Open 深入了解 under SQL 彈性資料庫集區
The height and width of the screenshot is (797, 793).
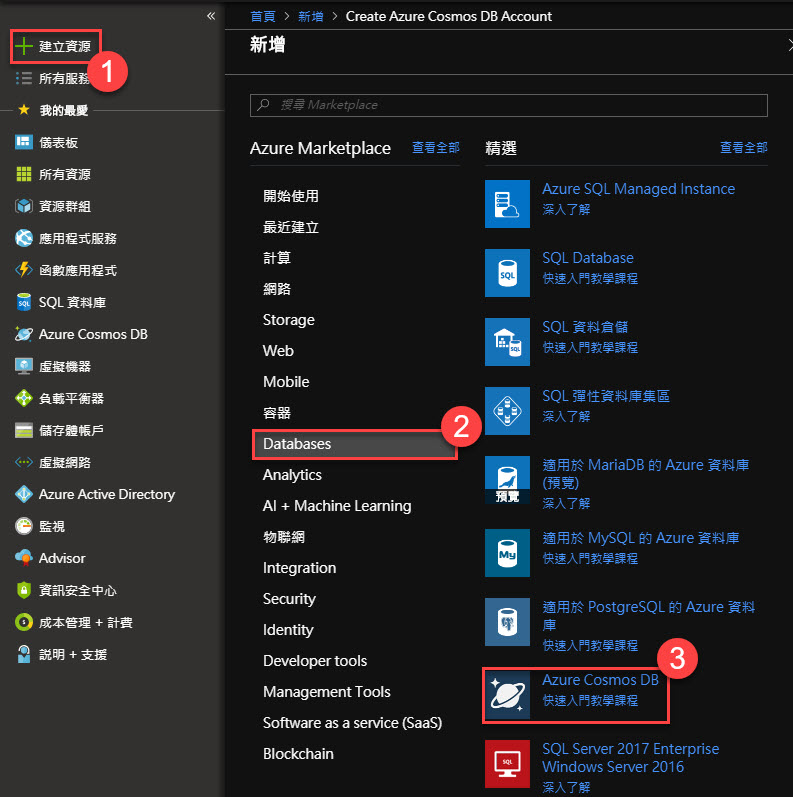point(566,417)
